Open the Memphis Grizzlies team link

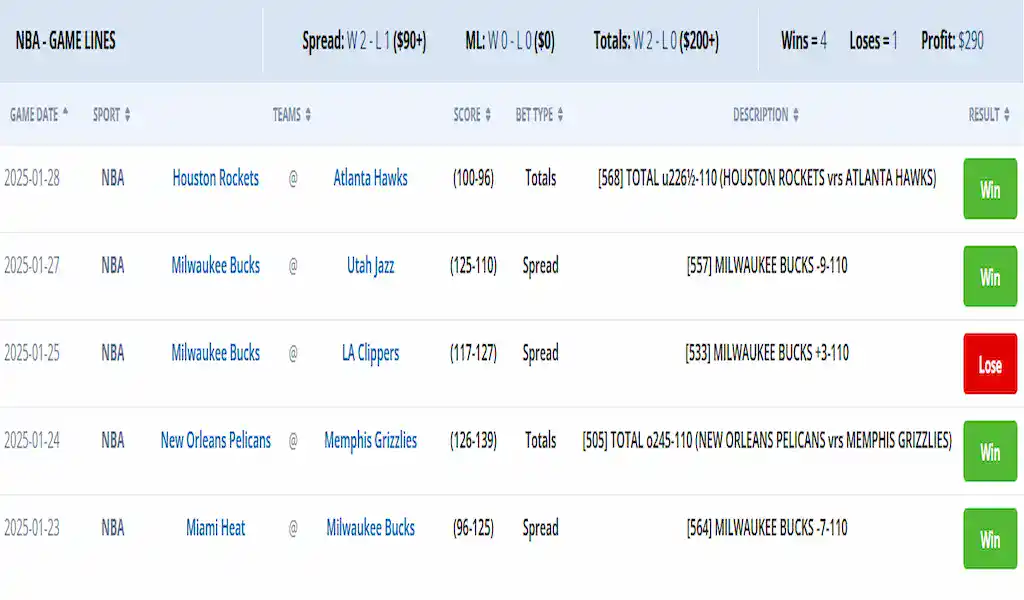pos(370,441)
